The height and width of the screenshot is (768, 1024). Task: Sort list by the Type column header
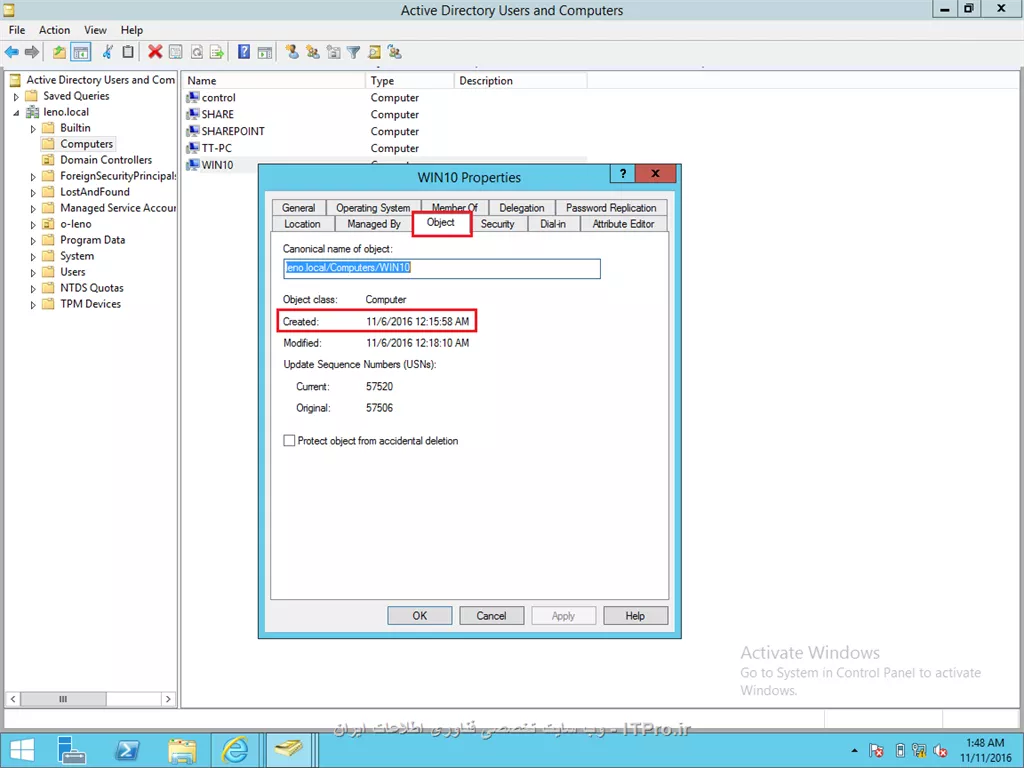point(409,81)
